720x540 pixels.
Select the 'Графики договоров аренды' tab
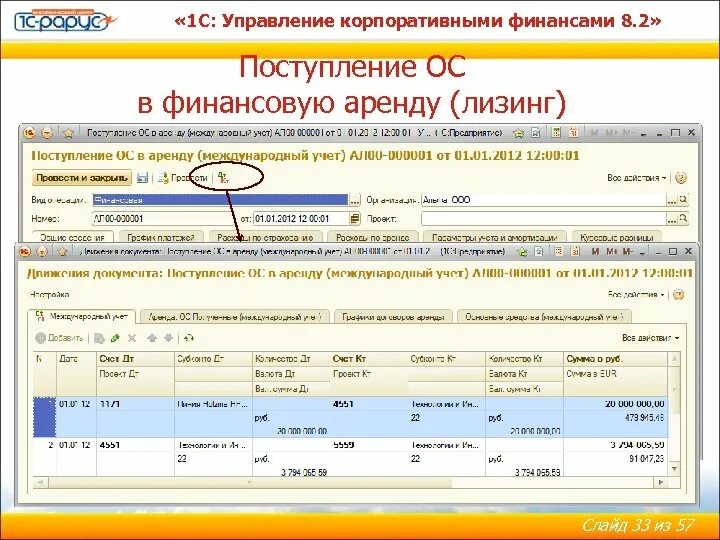(393, 316)
